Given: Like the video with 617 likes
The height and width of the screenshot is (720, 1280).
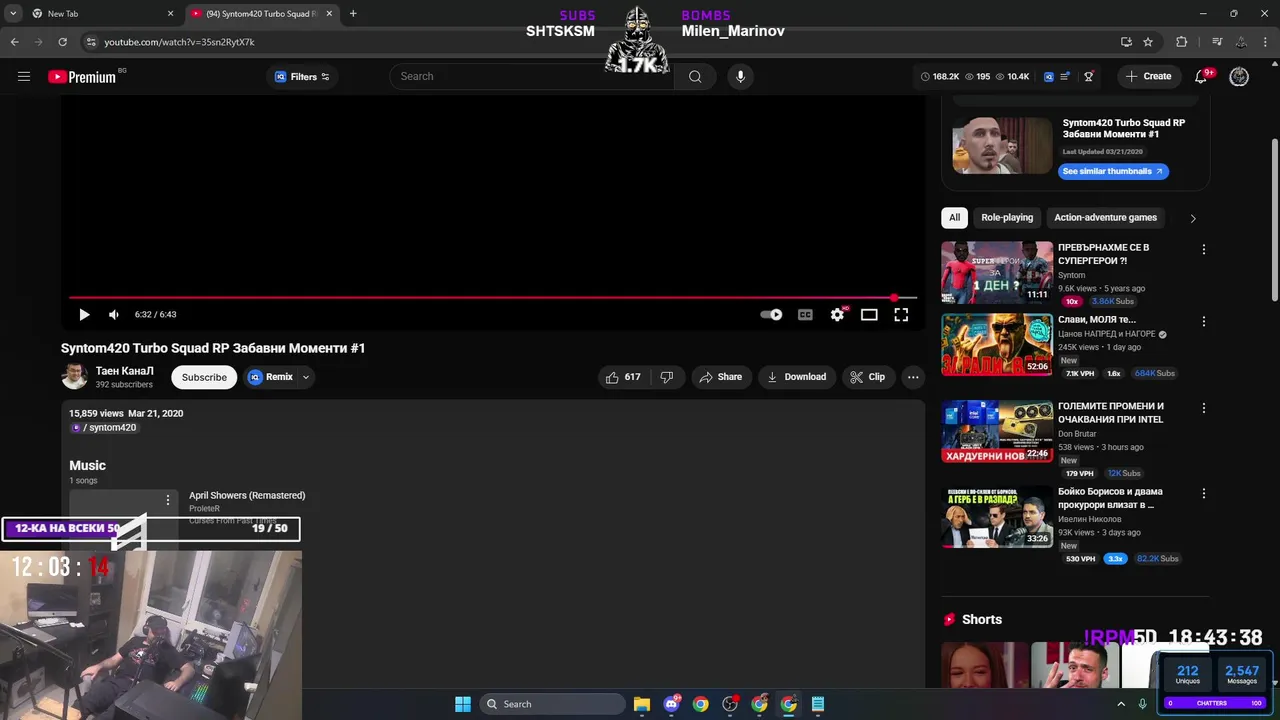Looking at the screenshot, I should click(x=622, y=377).
